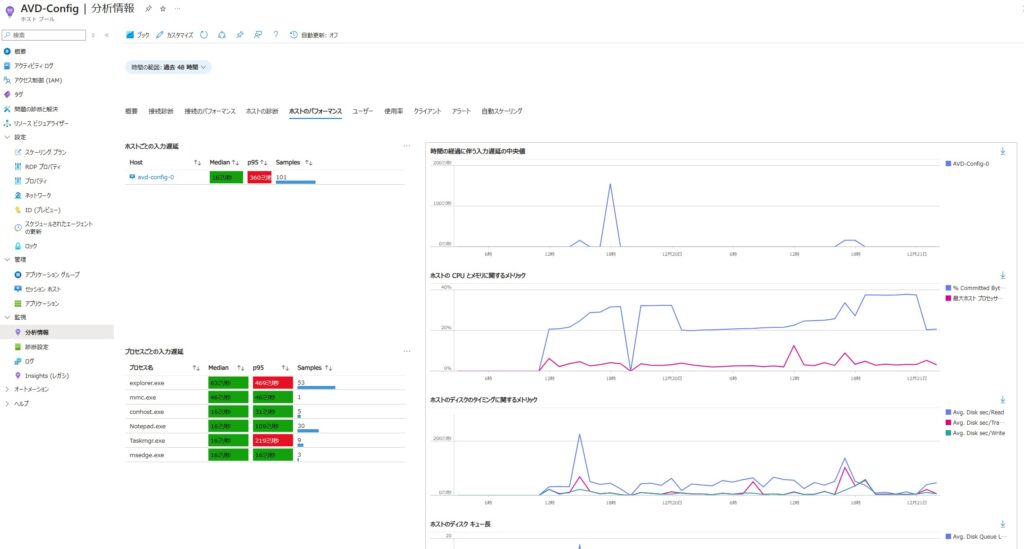Open セッション ホスト in the sidebar
Image resolution: width=1024 pixels, height=549 pixels.
42,288
